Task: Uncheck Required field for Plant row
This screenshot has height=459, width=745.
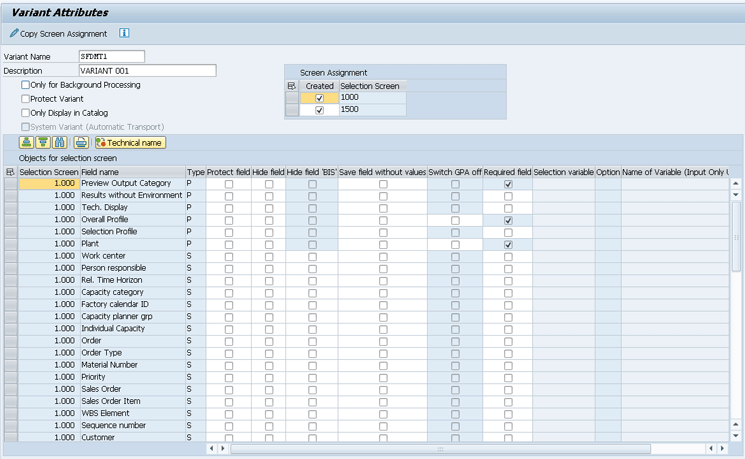Action: coord(508,244)
